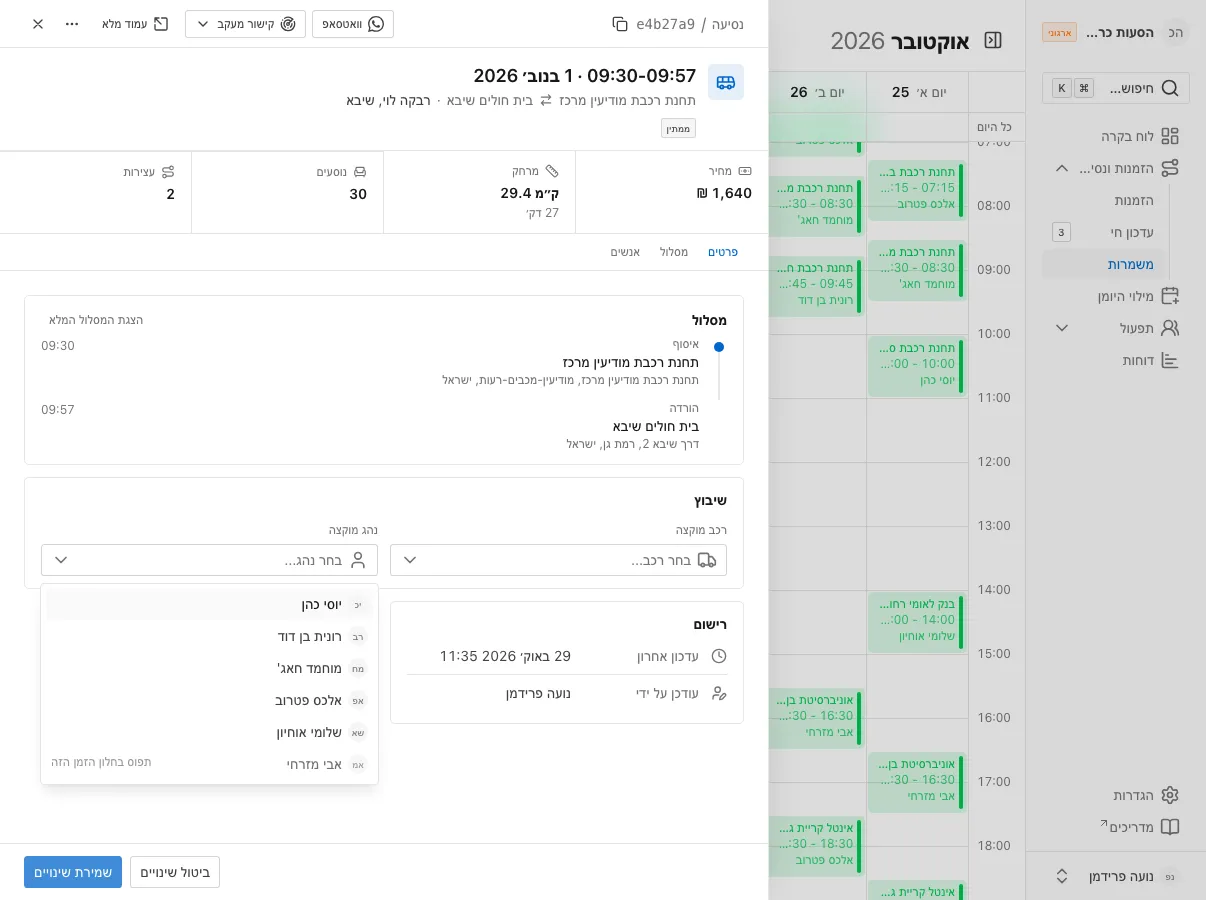Open trip in full page via עמוד מלא
The image size is (1206, 900).
[135, 24]
